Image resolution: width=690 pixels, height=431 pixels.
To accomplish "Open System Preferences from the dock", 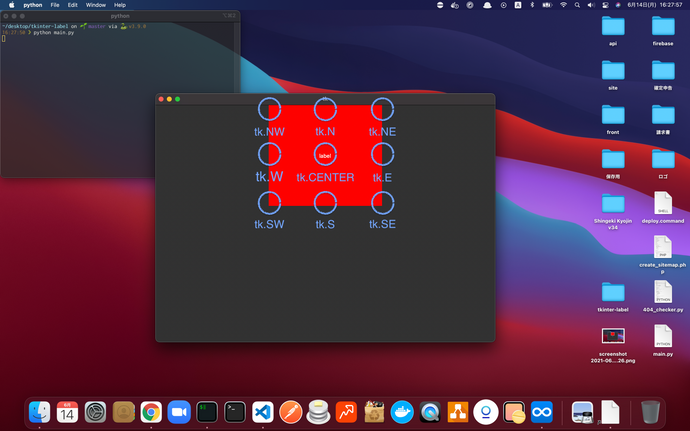I will [x=95, y=411].
